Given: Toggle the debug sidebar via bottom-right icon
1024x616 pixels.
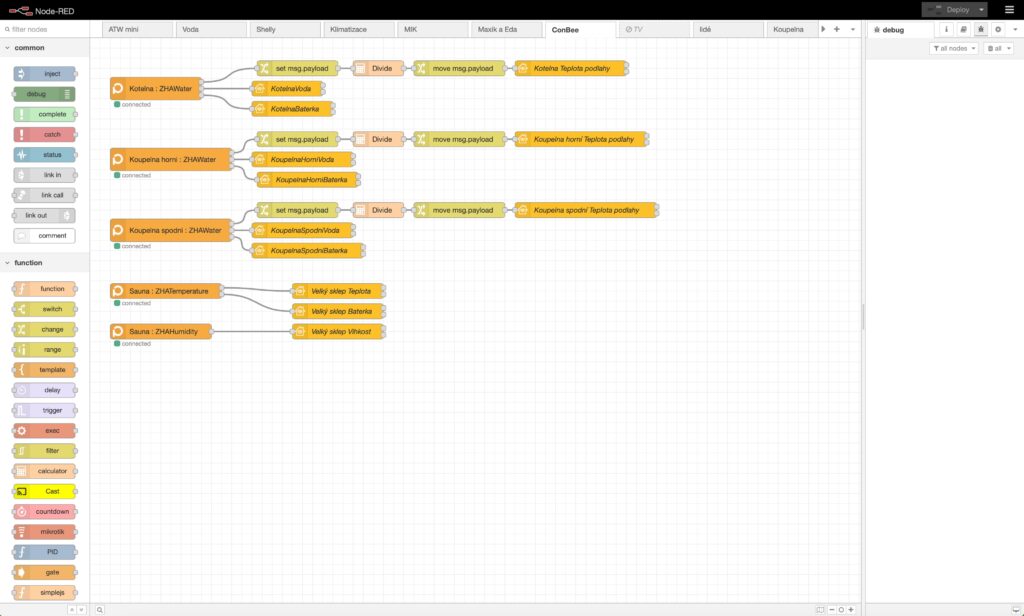Looking at the screenshot, I should point(1016,609).
